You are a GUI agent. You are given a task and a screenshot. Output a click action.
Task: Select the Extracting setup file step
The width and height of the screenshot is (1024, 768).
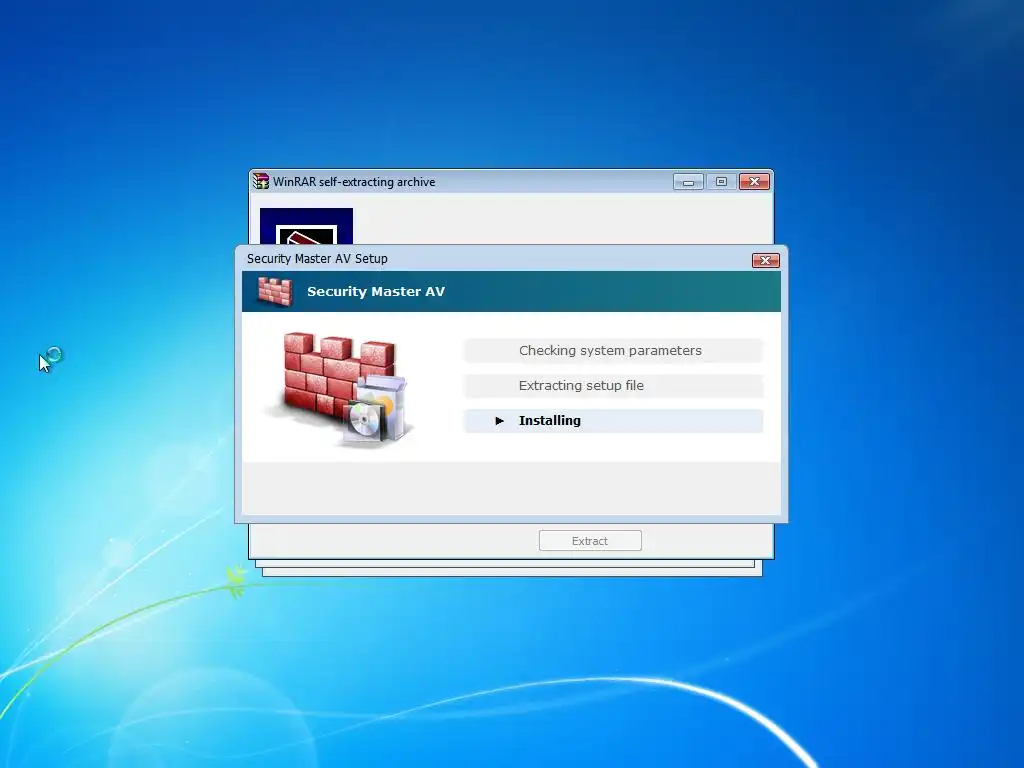click(613, 385)
